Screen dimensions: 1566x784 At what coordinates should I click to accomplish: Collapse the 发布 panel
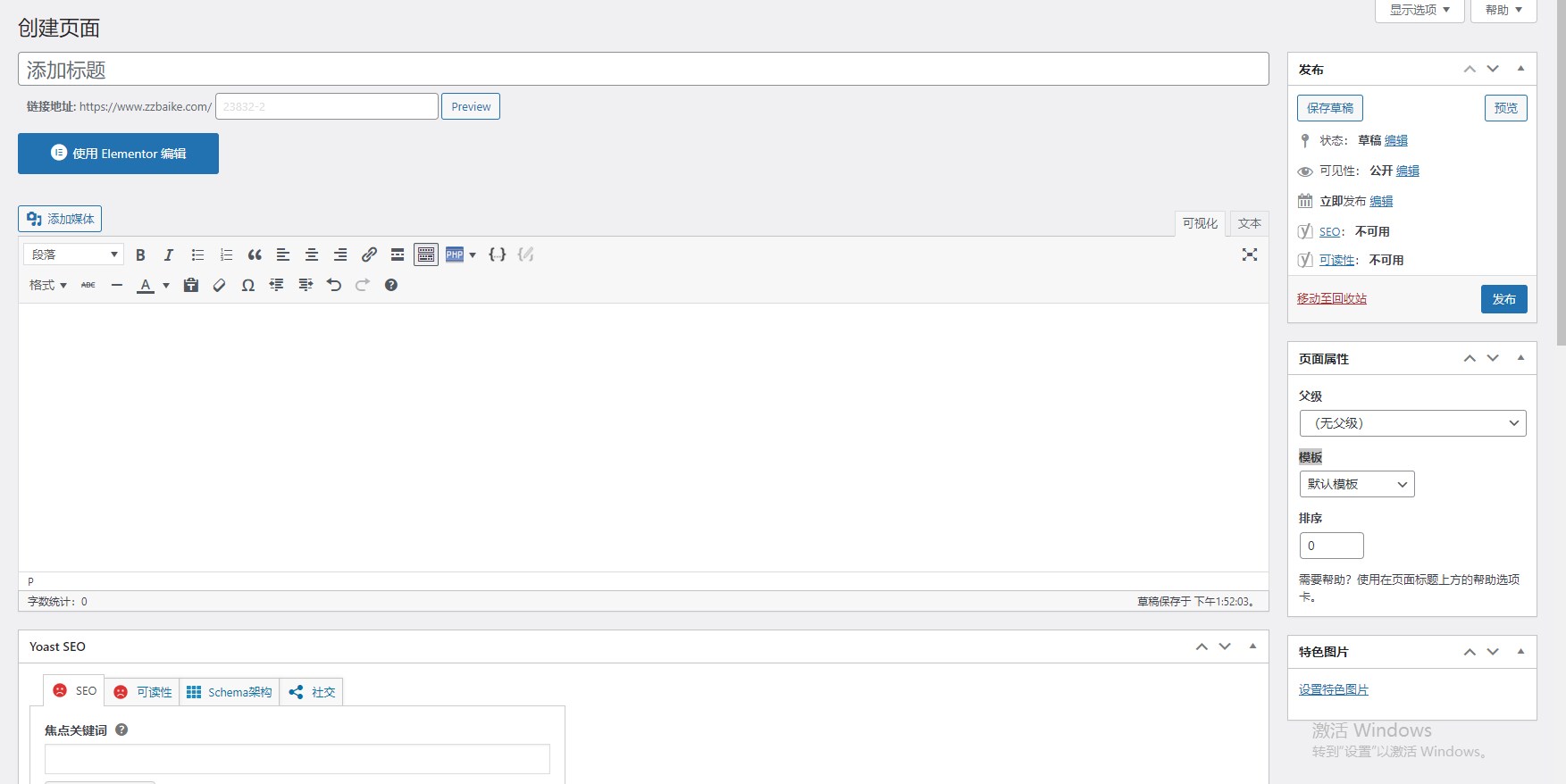1520,69
